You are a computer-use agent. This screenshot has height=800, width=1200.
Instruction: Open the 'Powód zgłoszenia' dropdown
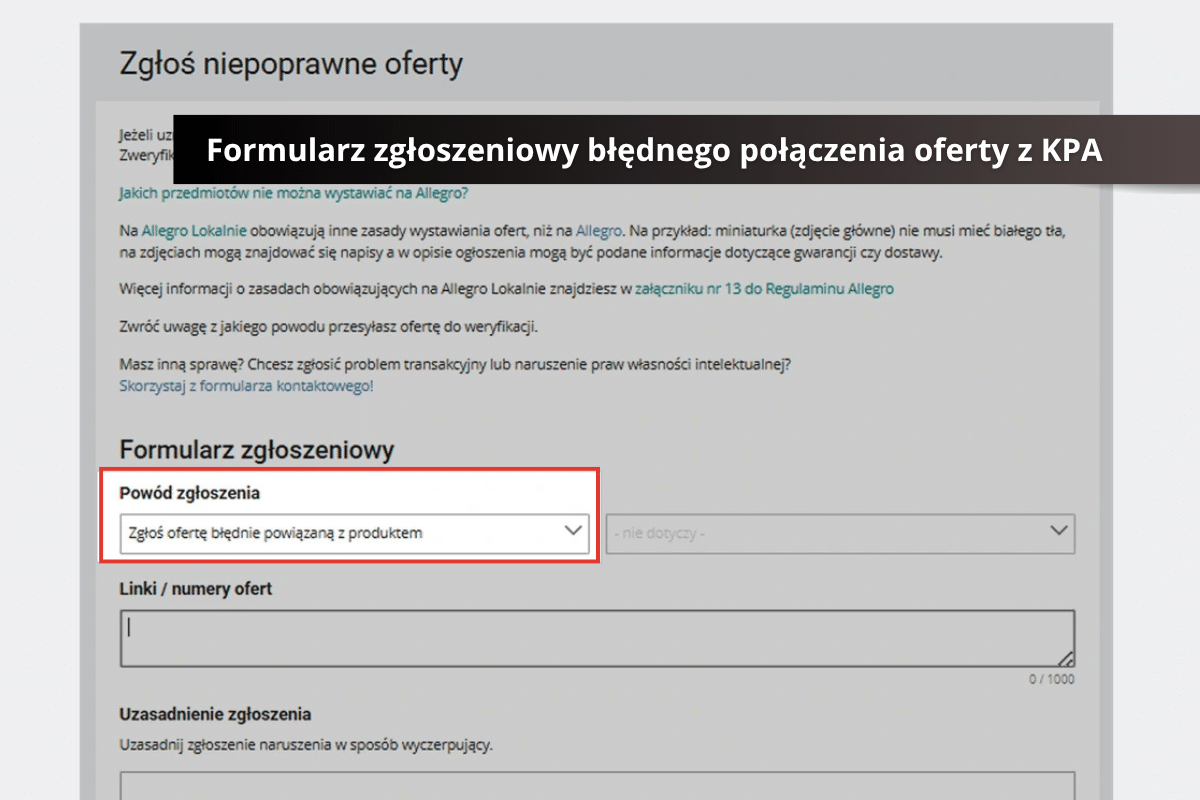(x=354, y=533)
